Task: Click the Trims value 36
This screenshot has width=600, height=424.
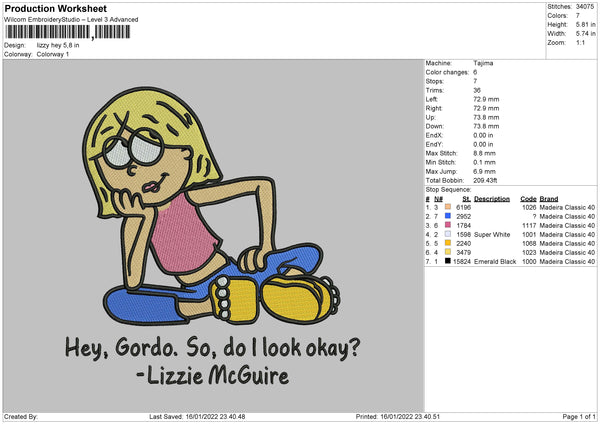Action: click(477, 90)
